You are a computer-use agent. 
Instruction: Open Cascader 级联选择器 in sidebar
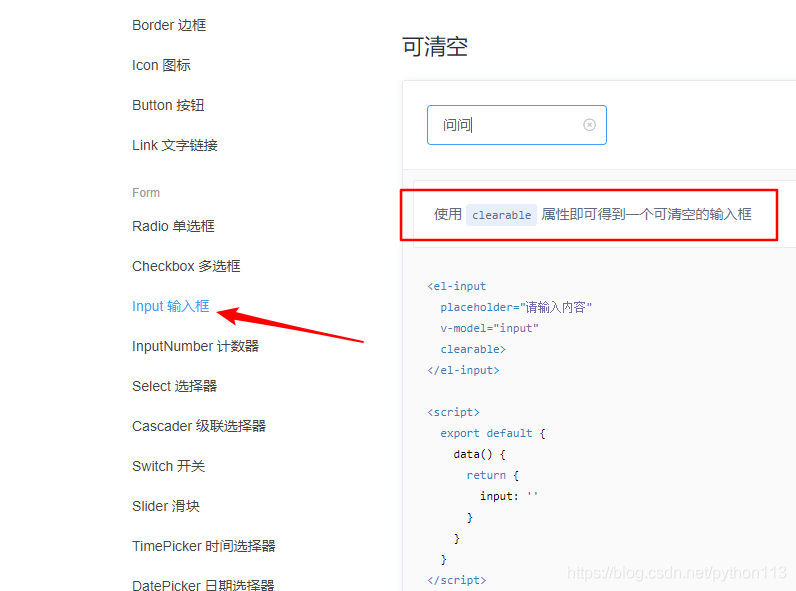pyautogui.click(x=199, y=426)
